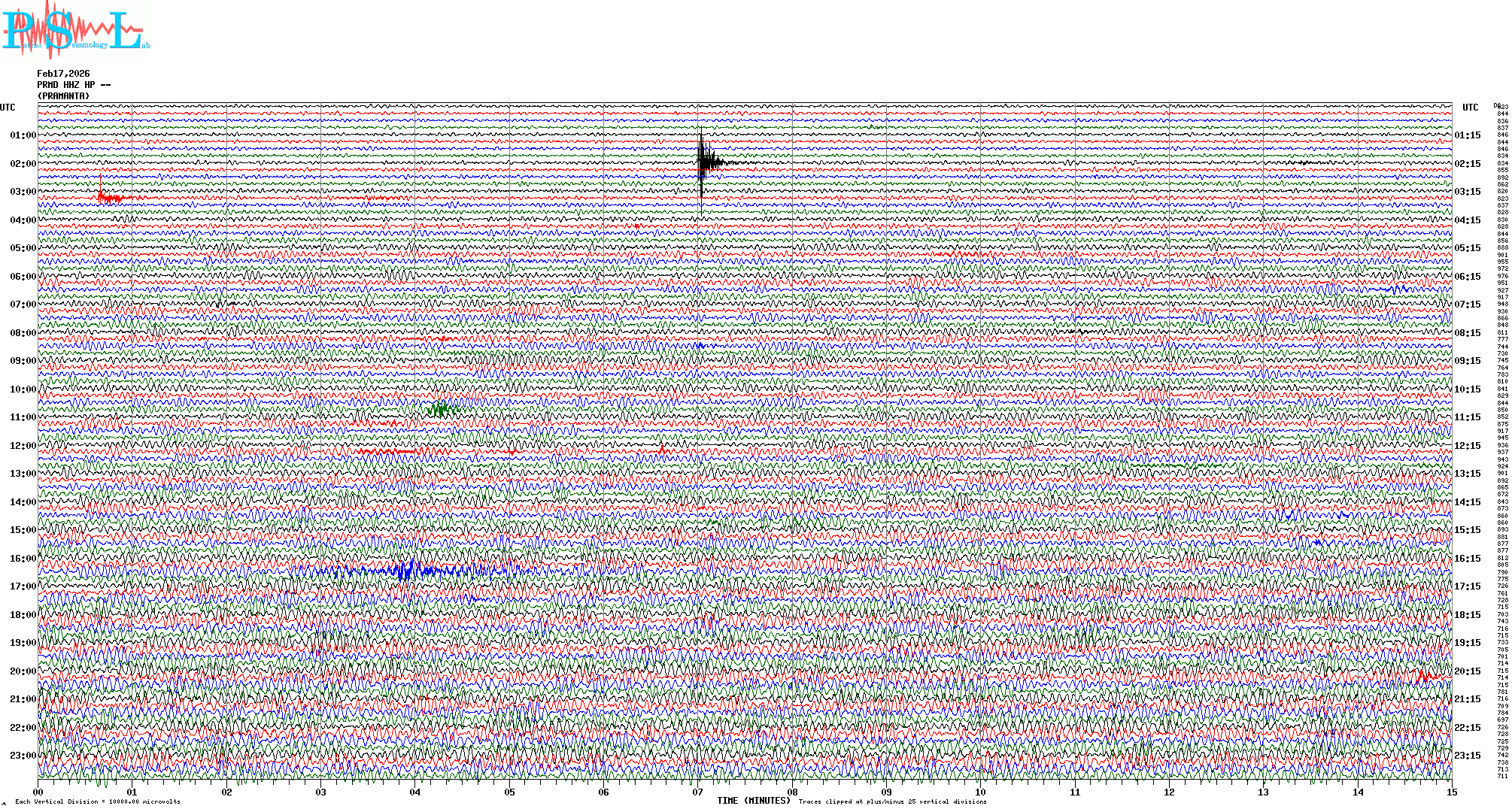Click the TIME (MINUTES) axis title
The width and height of the screenshot is (1512, 812).
click(754, 801)
